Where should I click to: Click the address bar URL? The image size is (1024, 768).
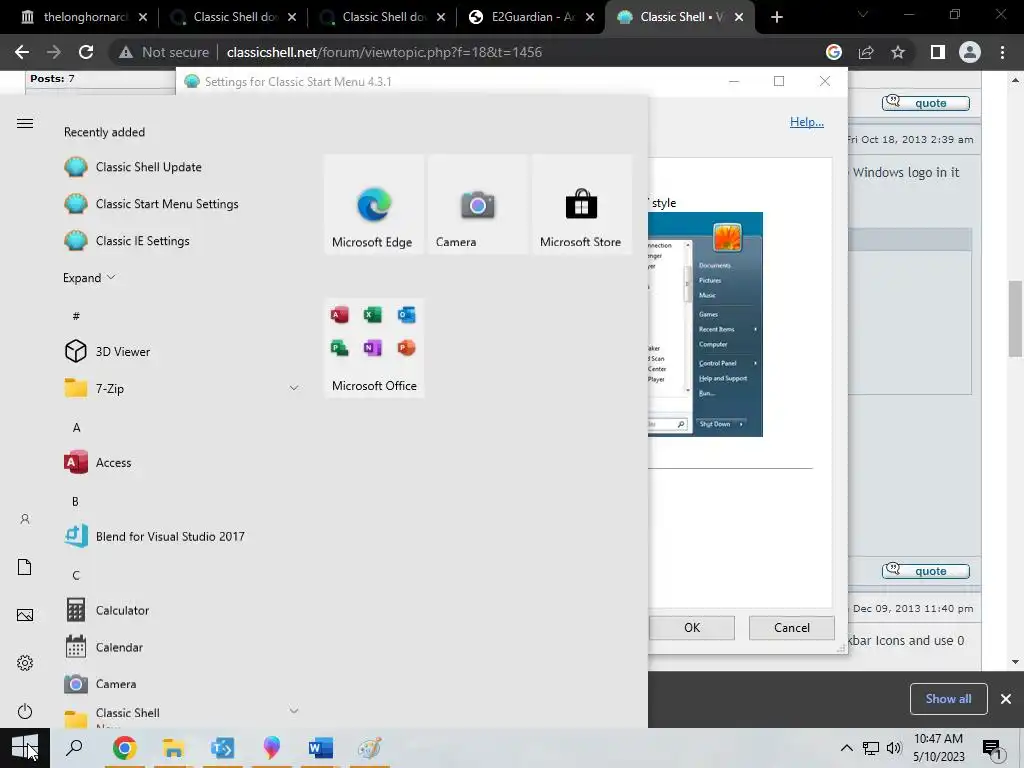point(384,52)
